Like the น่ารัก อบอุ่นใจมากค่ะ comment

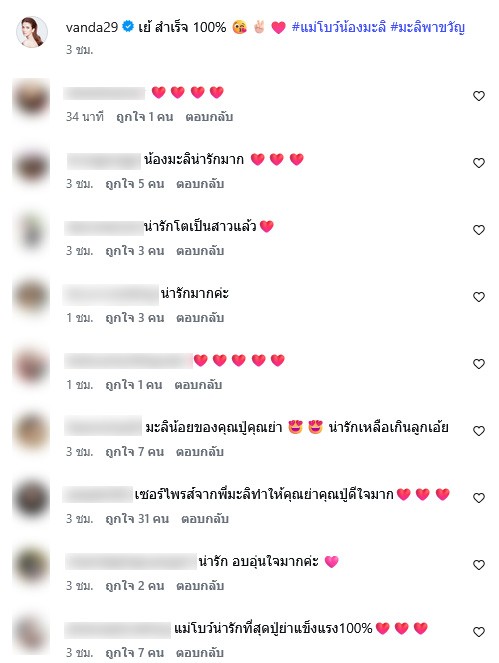[478, 564]
